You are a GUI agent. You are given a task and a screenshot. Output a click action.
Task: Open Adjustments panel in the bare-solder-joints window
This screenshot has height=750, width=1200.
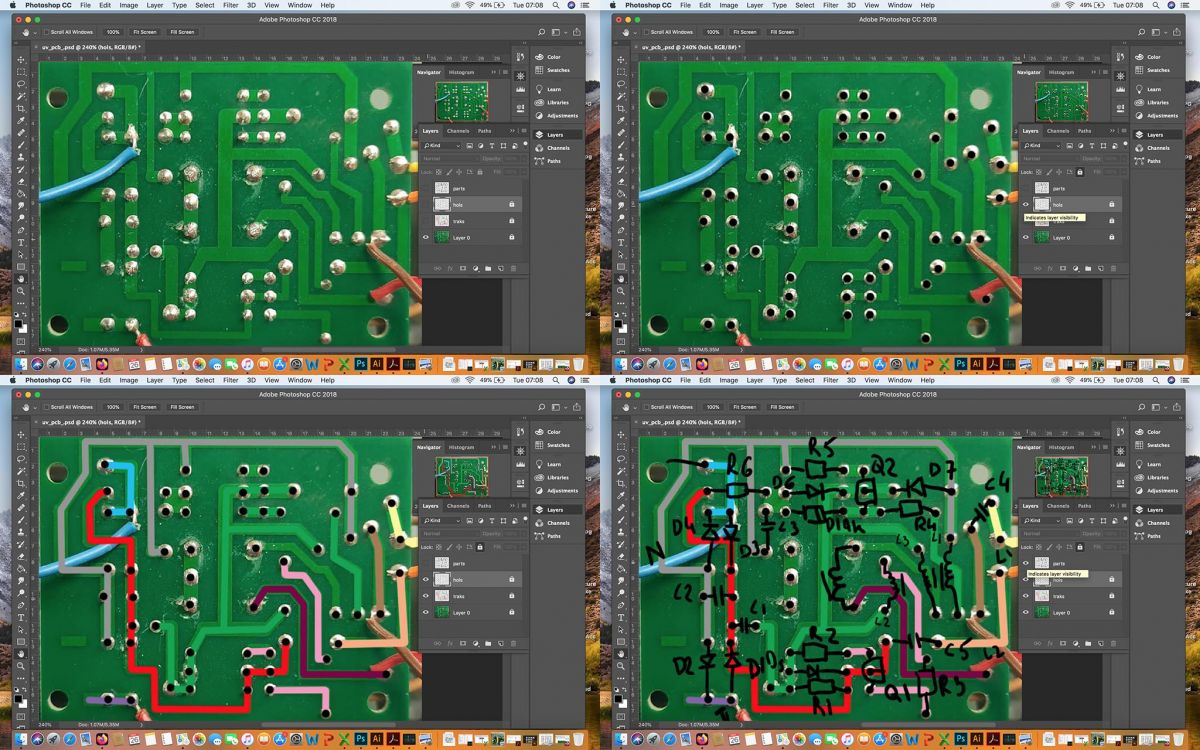click(562, 116)
